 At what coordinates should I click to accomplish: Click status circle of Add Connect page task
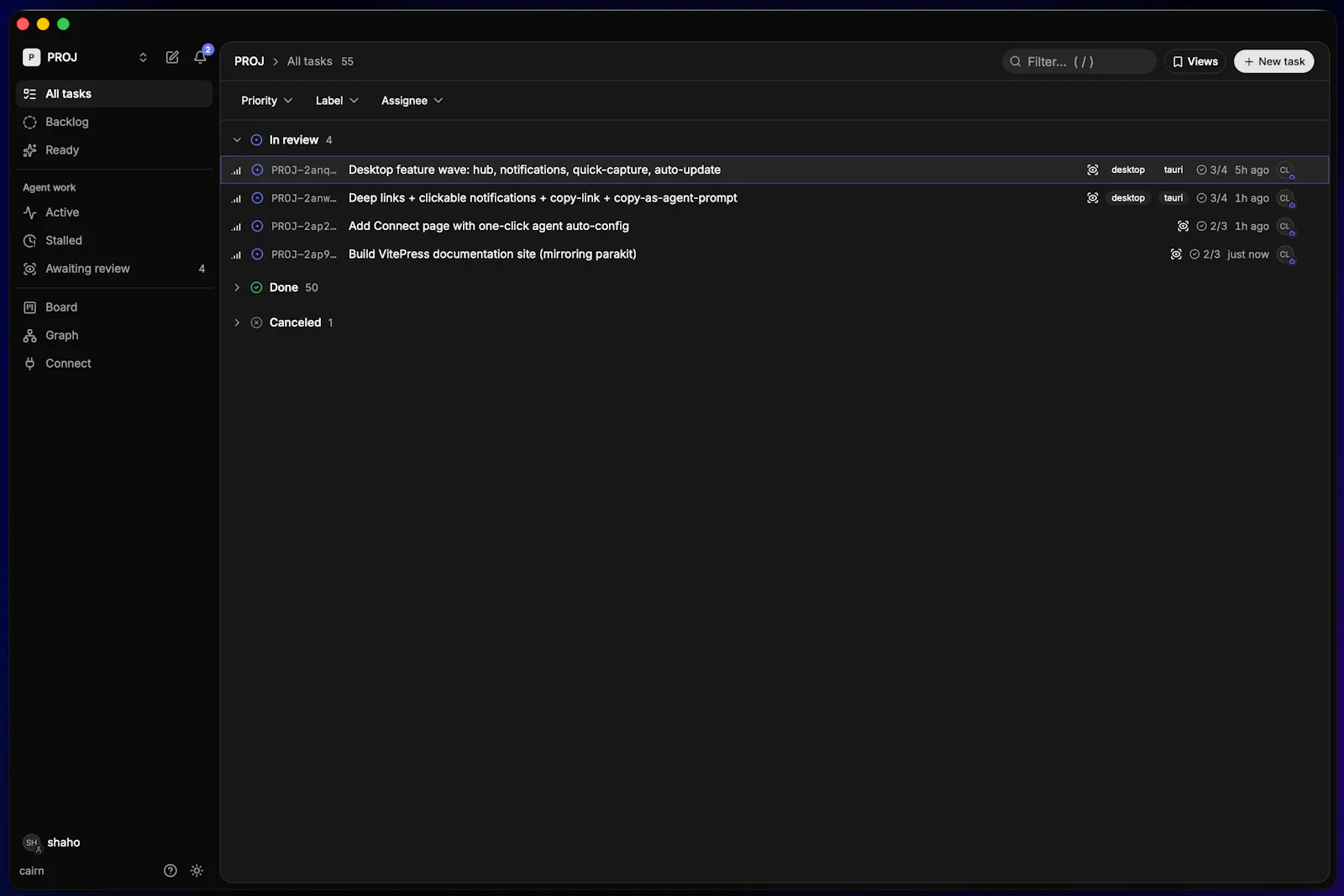pyautogui.click(x=258, y=226)
